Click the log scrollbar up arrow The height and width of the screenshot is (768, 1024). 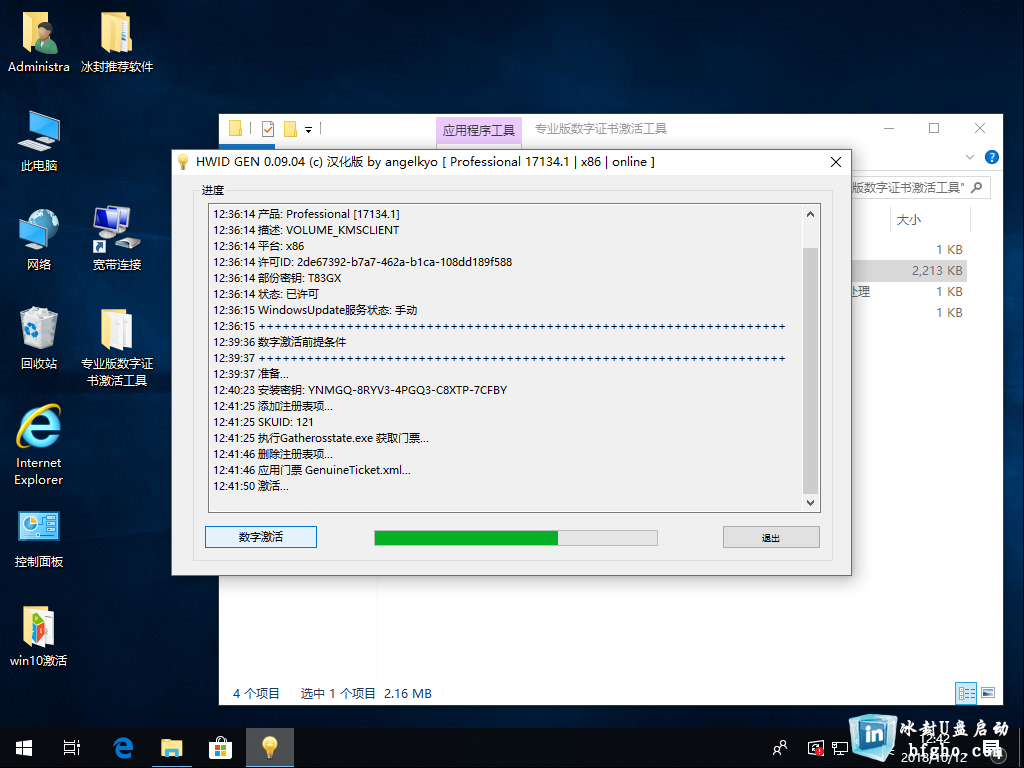point(810,214)
